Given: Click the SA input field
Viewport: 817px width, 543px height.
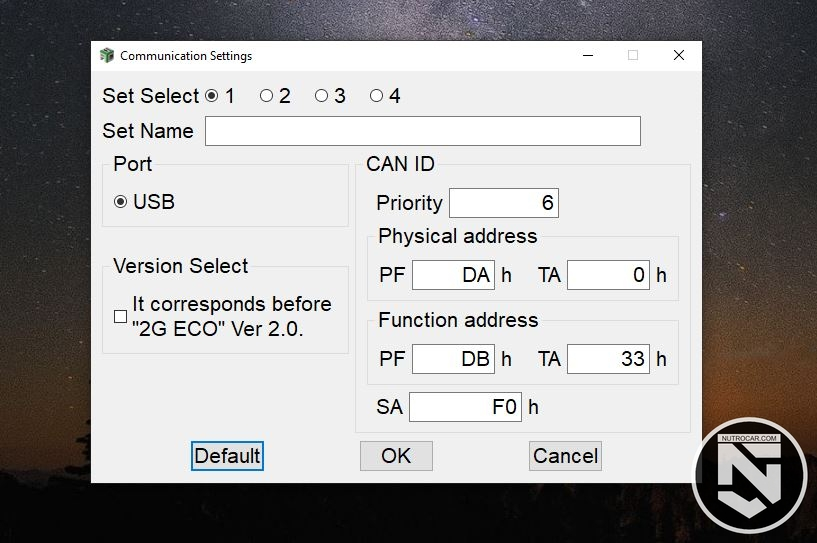Looking at the screenshot, I should 465,407.
